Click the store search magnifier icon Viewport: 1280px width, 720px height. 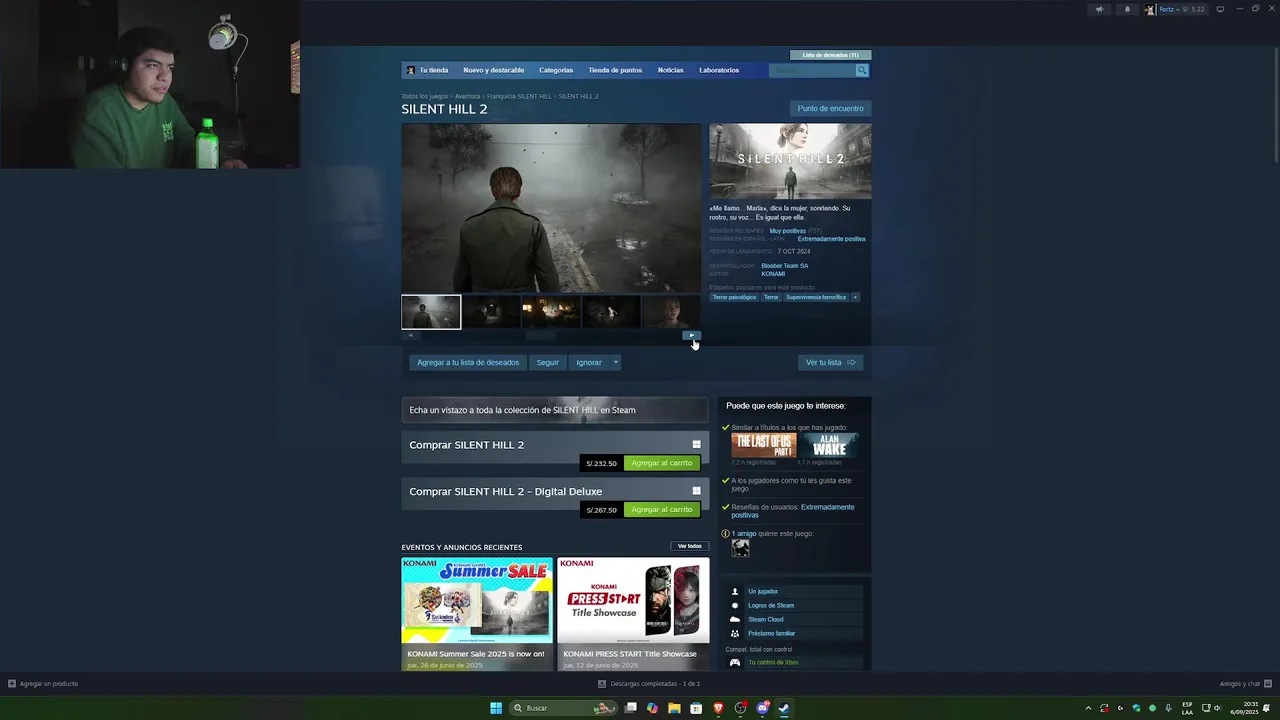coord(862,70)
